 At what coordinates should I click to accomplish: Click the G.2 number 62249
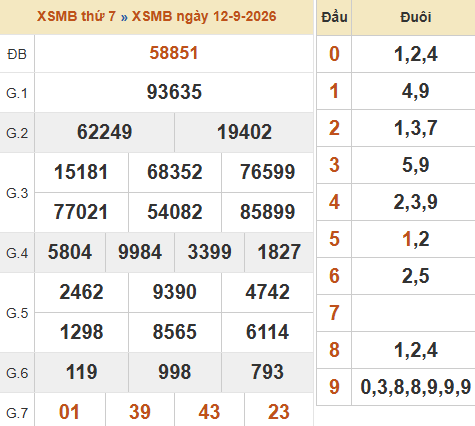coord(105,132)
